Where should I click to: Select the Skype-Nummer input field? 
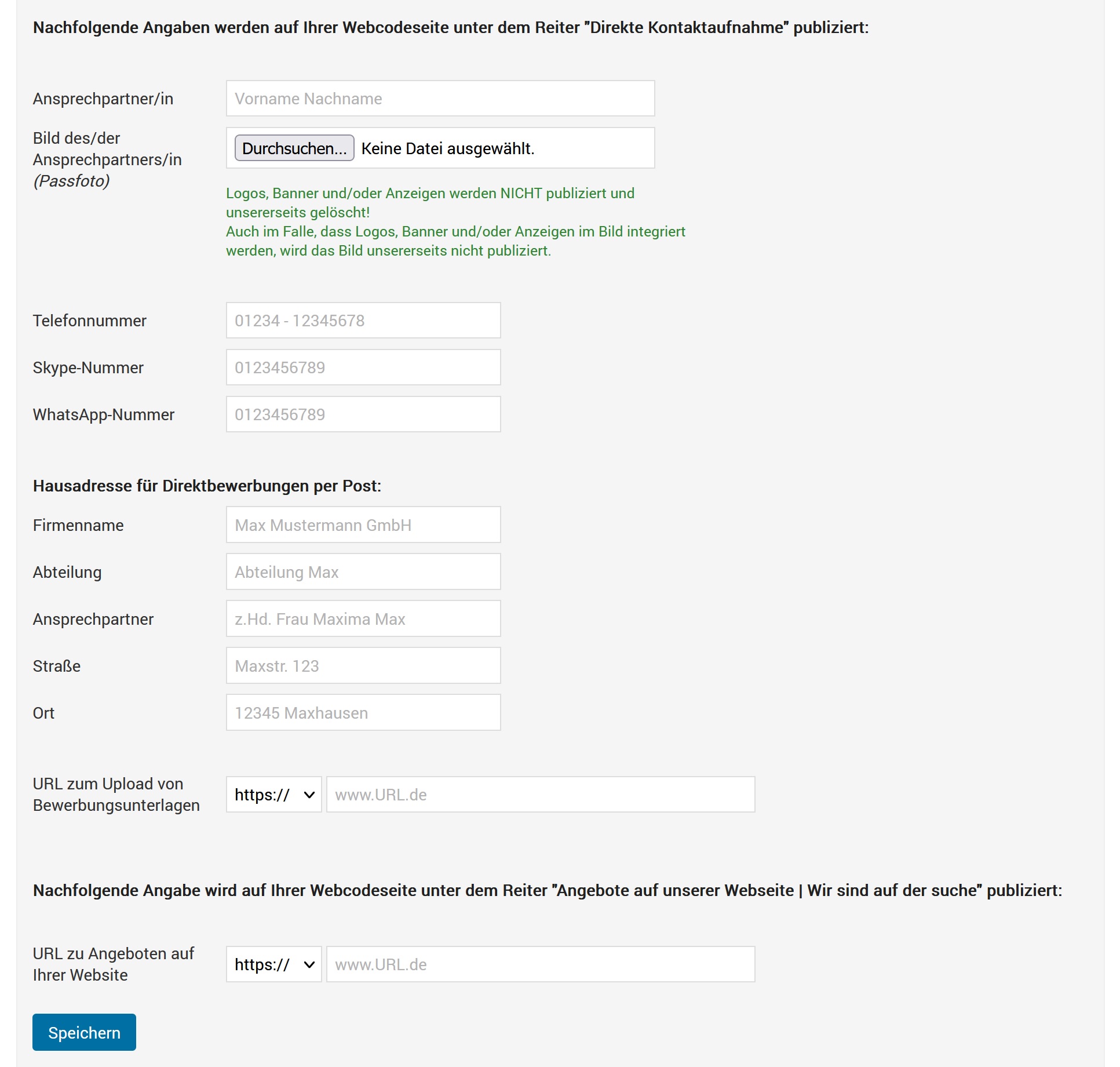click(363, 367)
